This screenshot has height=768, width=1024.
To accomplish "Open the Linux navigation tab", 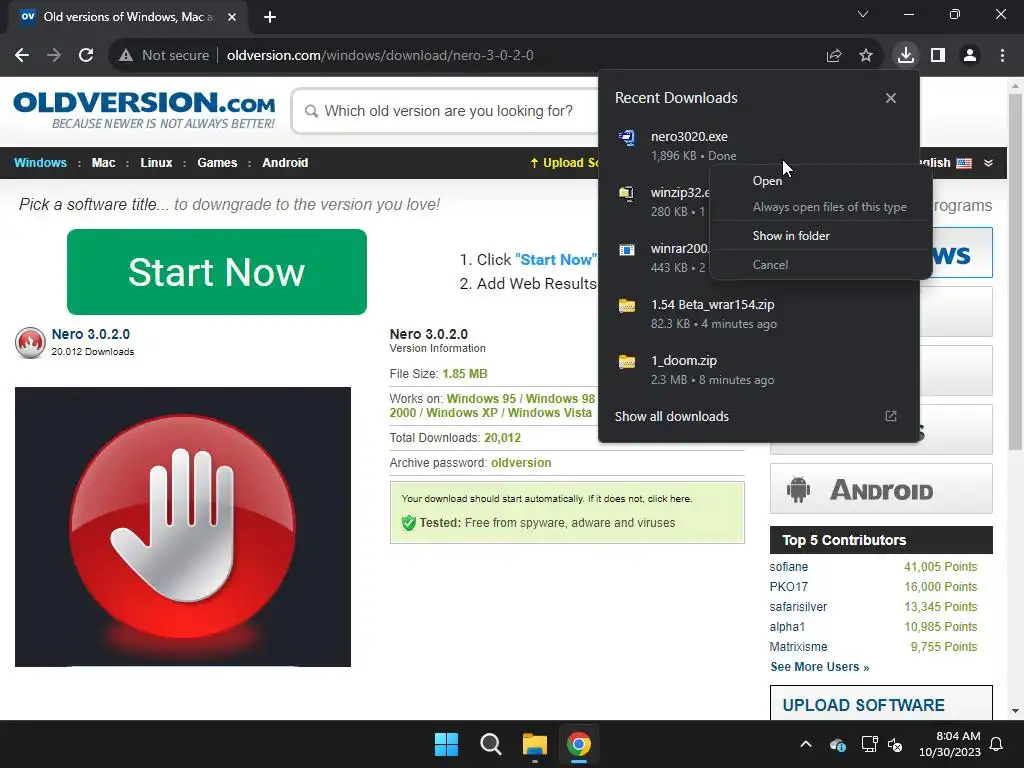I will (156, 163).
